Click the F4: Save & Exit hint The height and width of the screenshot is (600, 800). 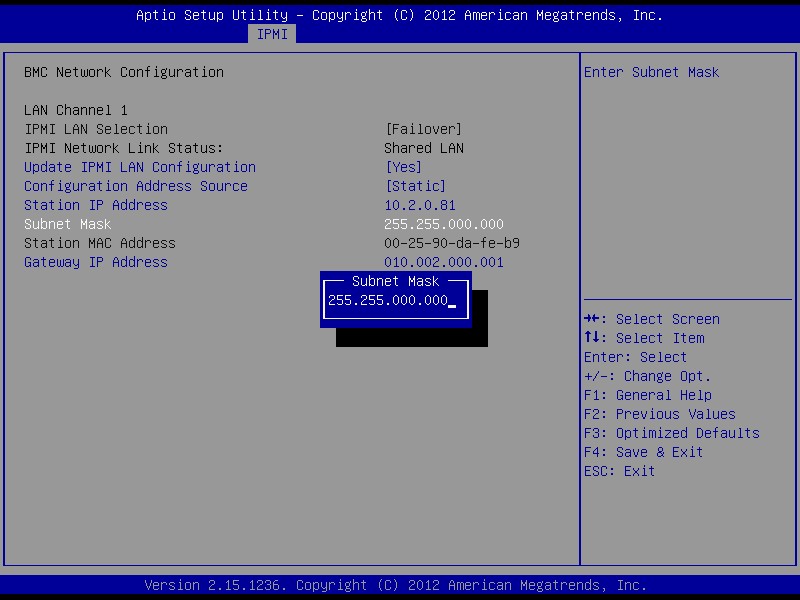[644, 452]
